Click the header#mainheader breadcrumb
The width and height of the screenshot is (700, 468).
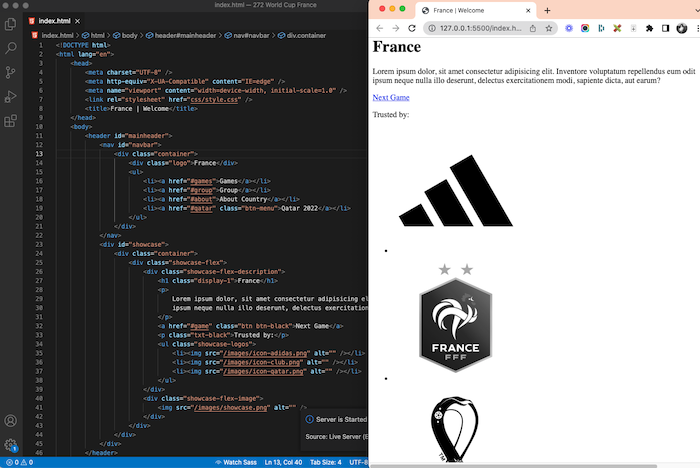[x=181, y=35]
